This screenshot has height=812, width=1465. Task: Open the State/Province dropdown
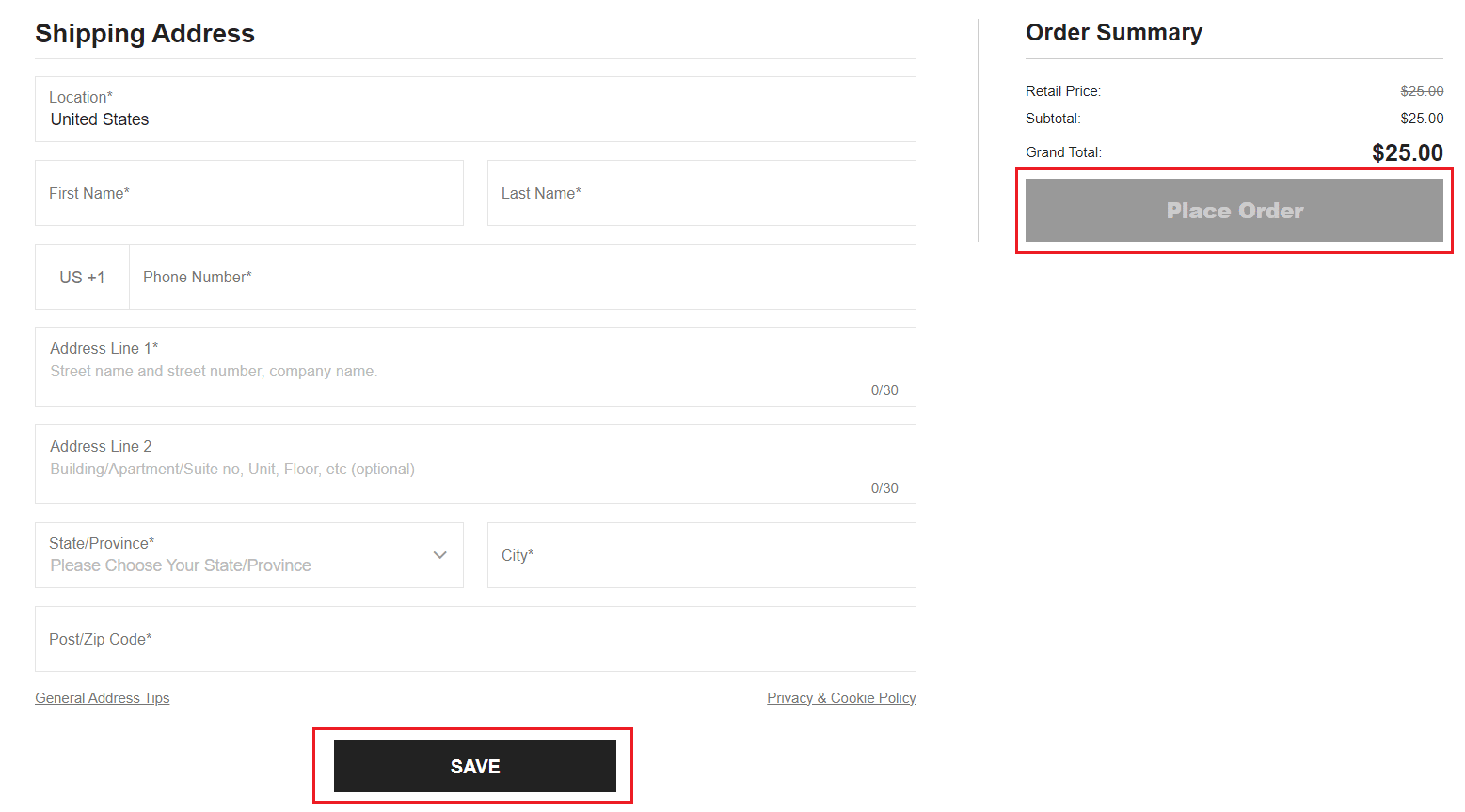click(x=248, y=555)
